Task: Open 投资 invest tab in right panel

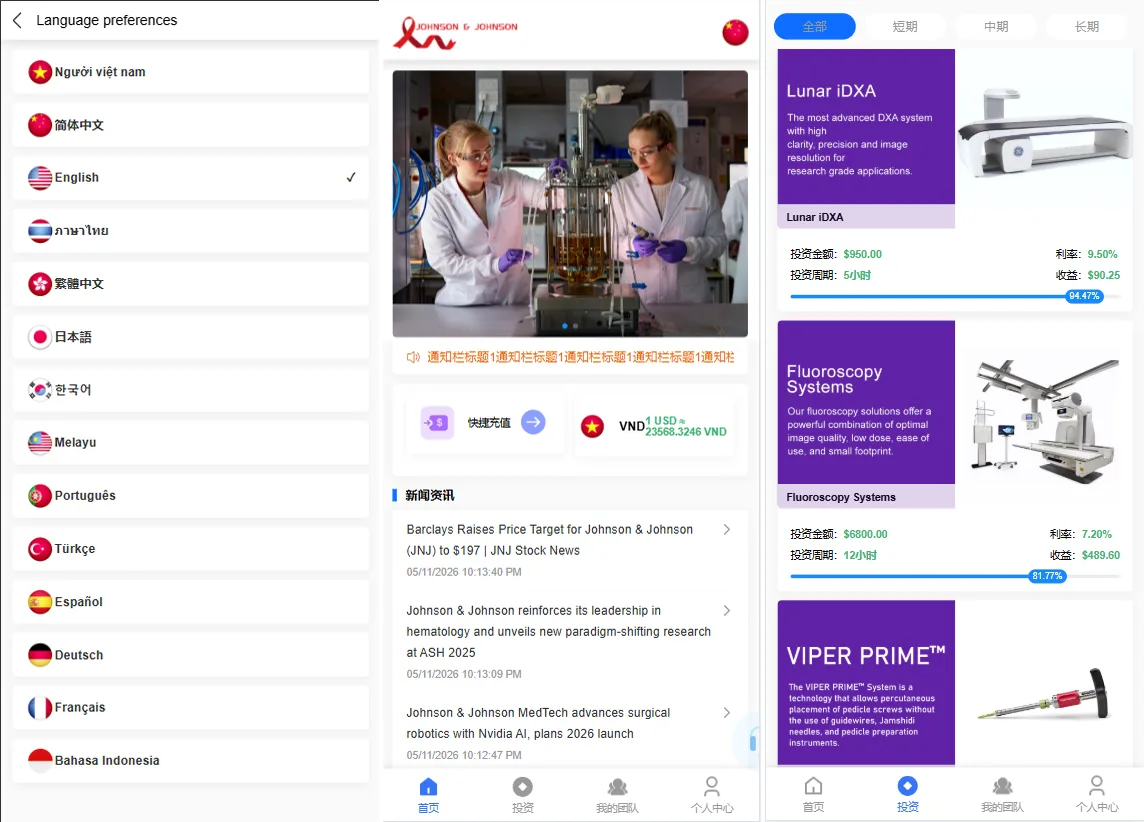Action: pos(908,794)
